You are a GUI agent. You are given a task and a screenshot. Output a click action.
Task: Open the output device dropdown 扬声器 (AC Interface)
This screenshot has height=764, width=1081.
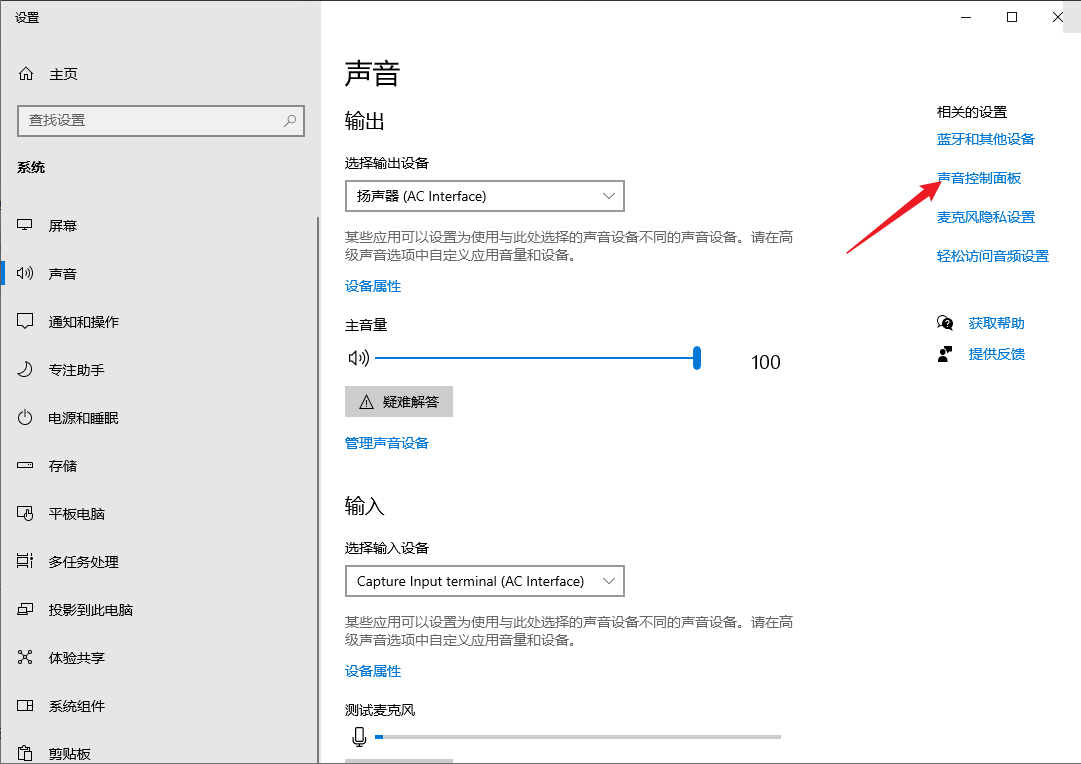coord(484,196)
